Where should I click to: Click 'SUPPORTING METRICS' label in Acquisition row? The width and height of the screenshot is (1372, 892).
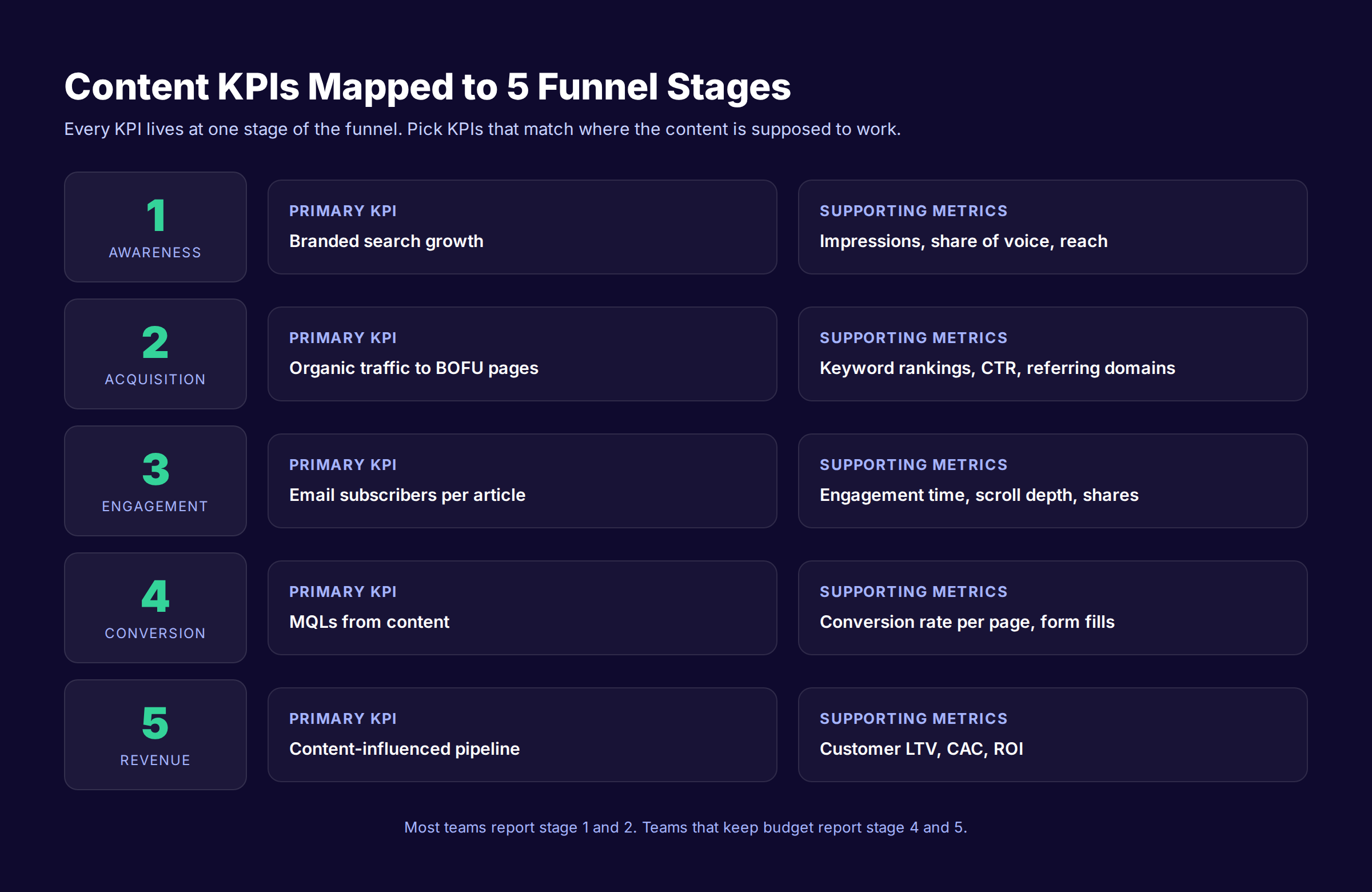point(913,338)
